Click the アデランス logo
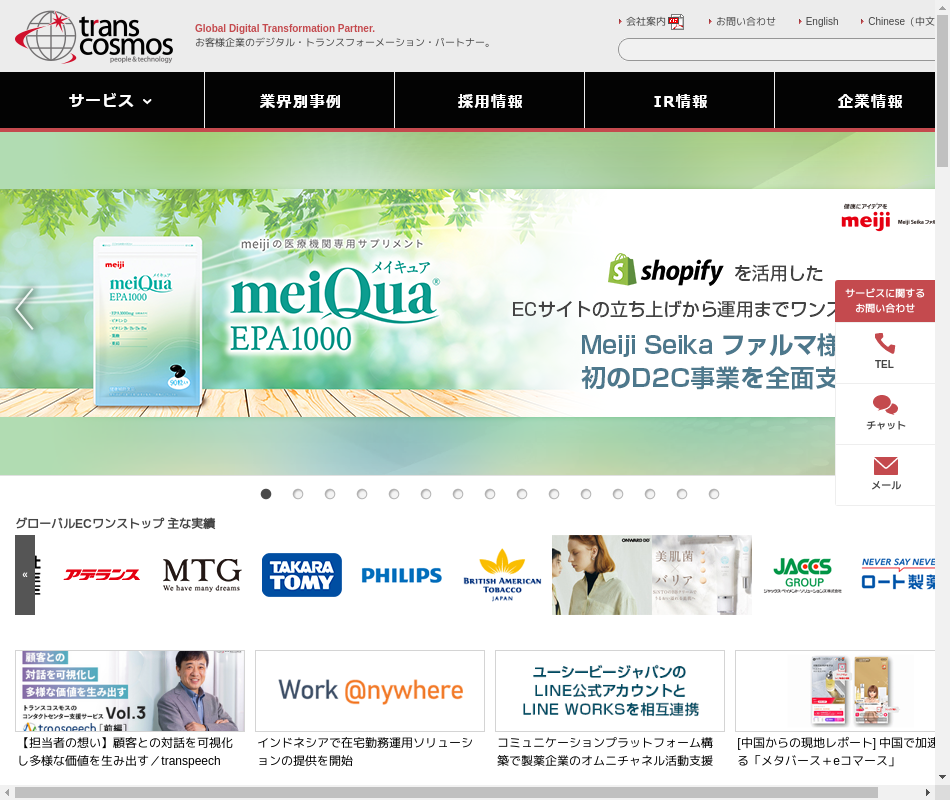 tap(102, 575)
